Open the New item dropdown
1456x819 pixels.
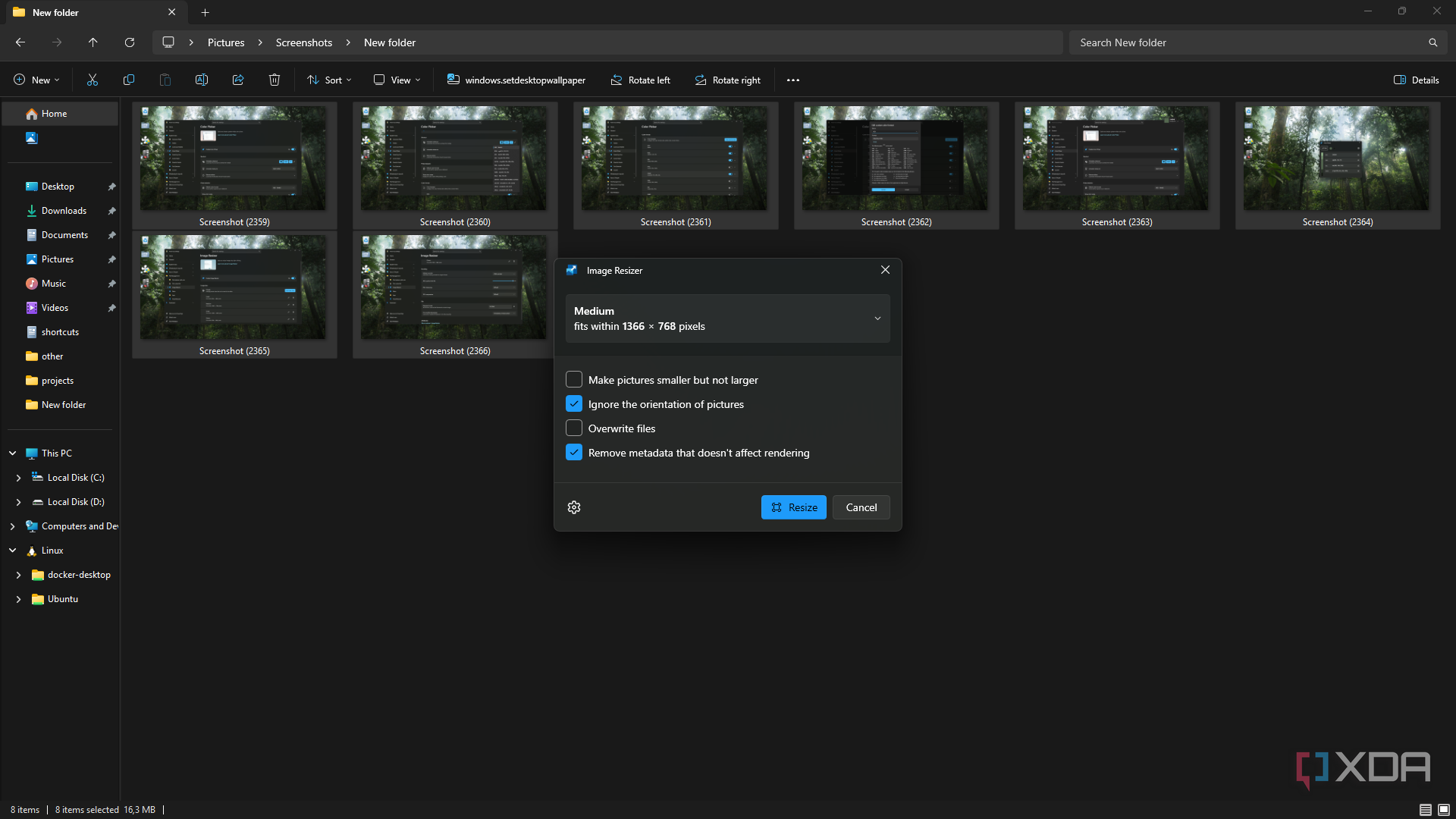36,80
